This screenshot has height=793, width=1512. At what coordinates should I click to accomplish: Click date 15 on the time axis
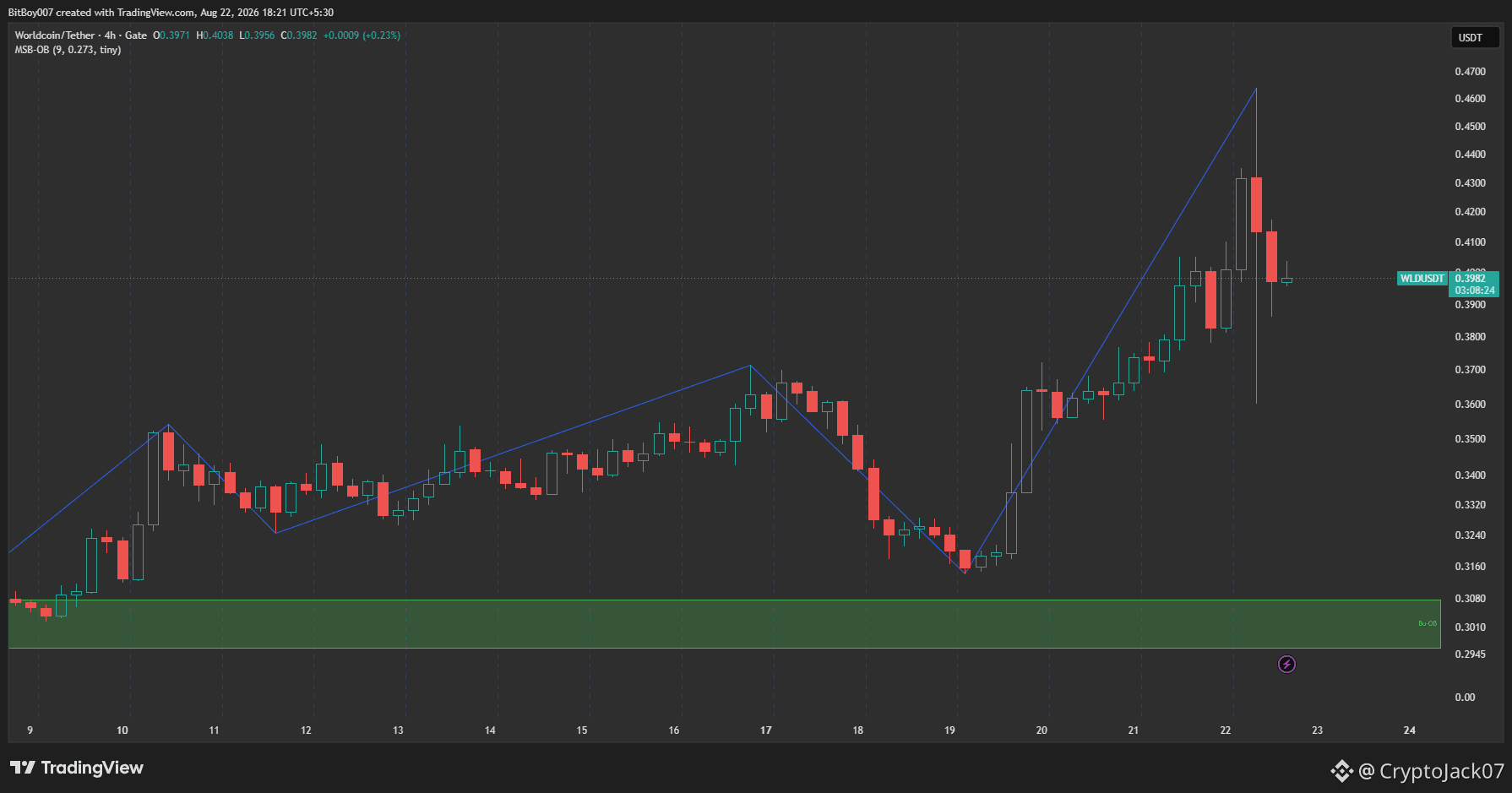coord(582,731)
